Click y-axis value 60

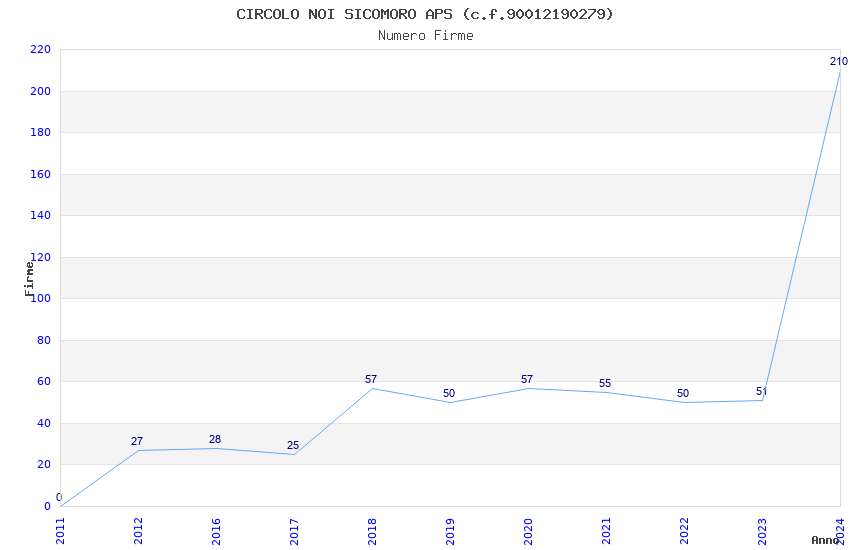pos(44,381)
